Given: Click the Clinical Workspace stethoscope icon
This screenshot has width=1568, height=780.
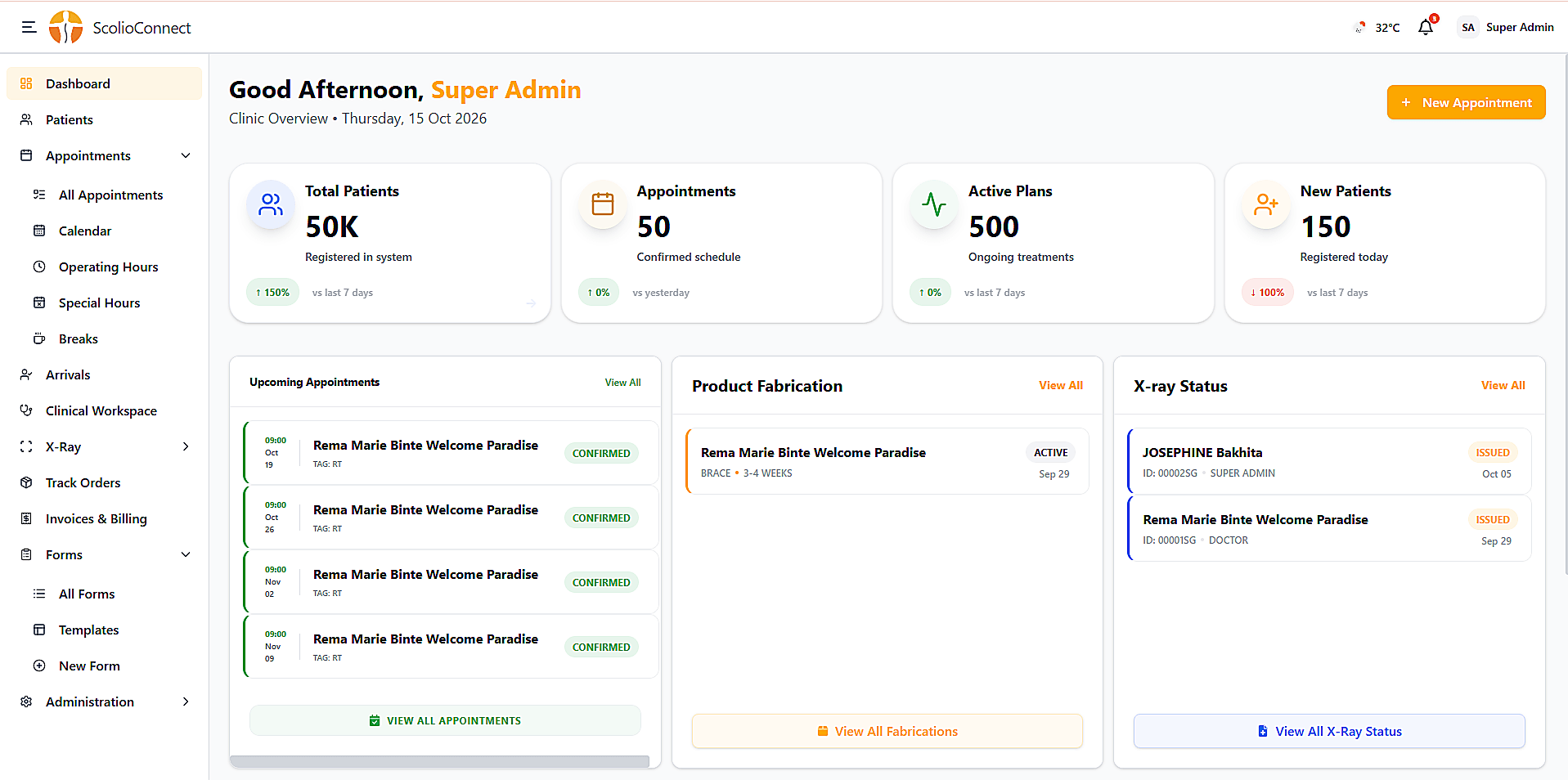Looking at the screenshot, I should (x=26, y=410).
